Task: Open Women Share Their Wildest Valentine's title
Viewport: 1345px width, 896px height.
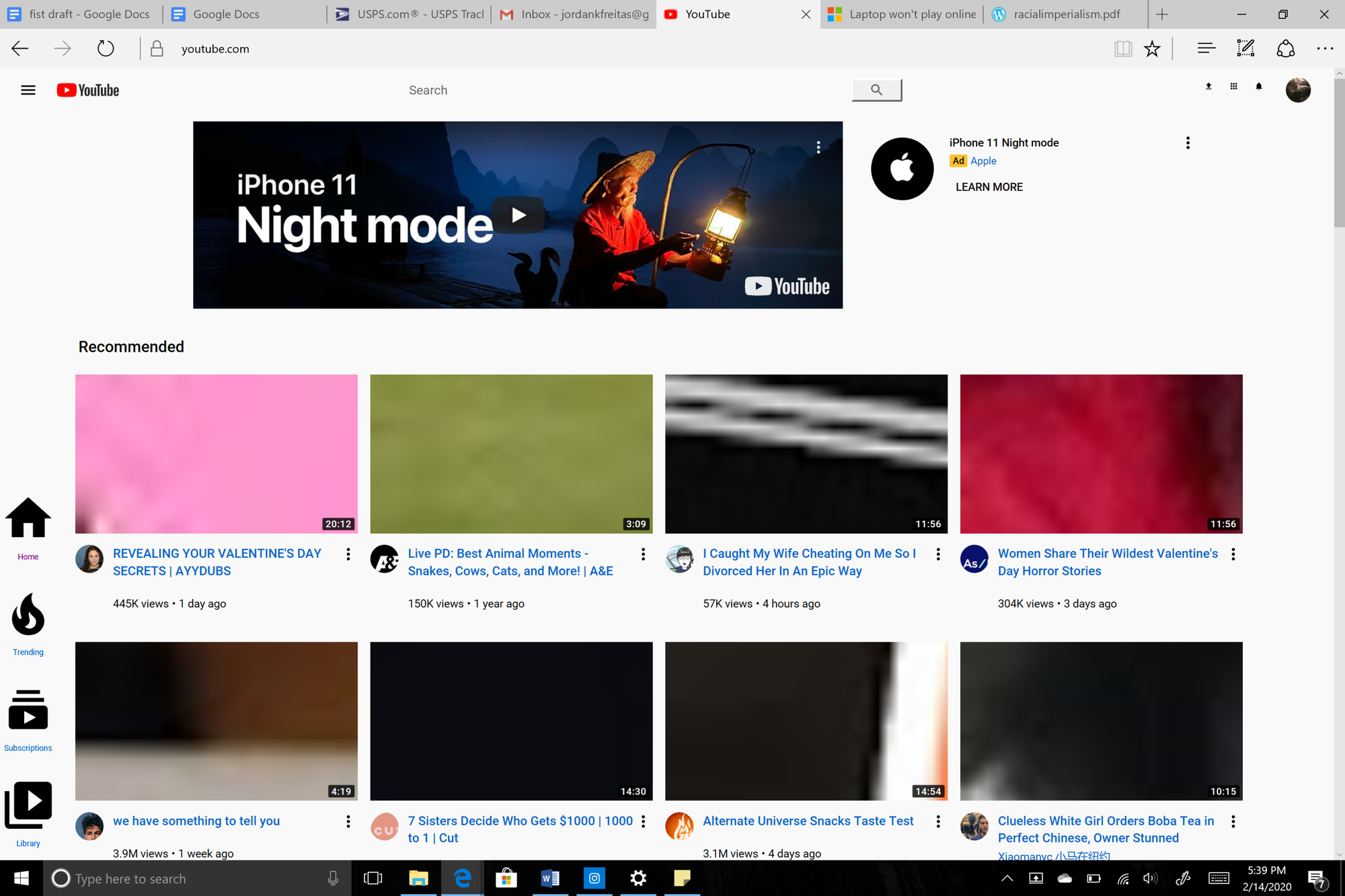Action: [x=1108, y=562]
